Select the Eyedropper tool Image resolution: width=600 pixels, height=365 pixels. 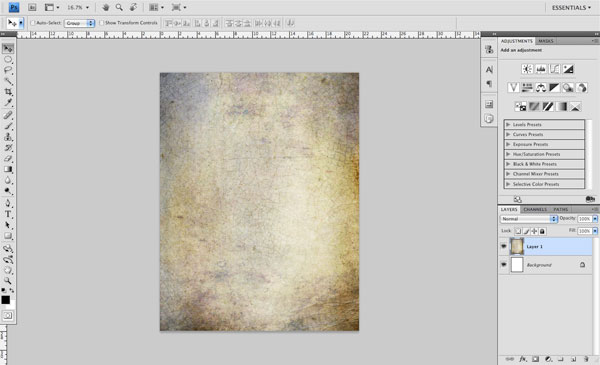tap(8, 103)
